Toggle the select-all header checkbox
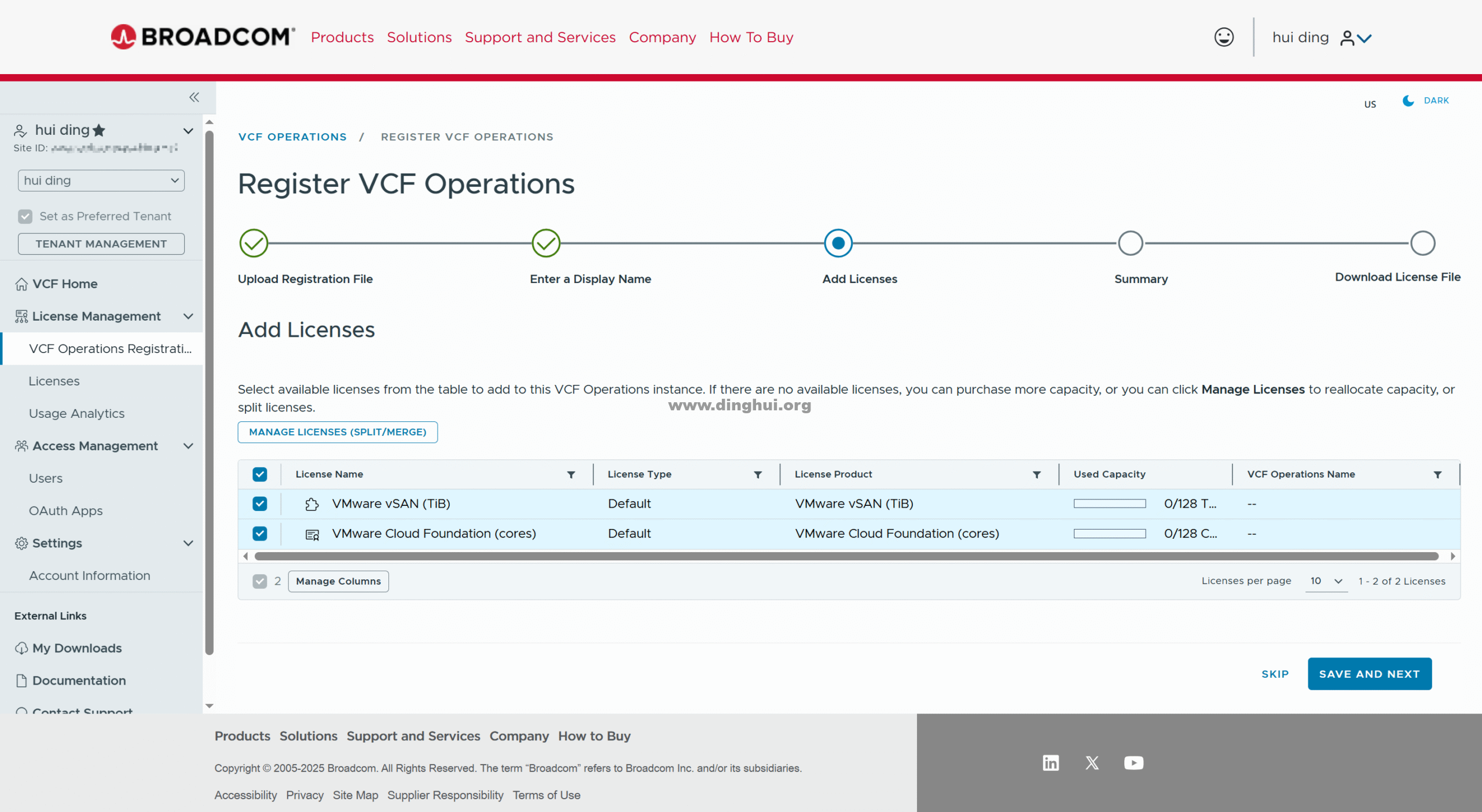The height and width of the screenshot is (812, 1482). tap(260, 475)
